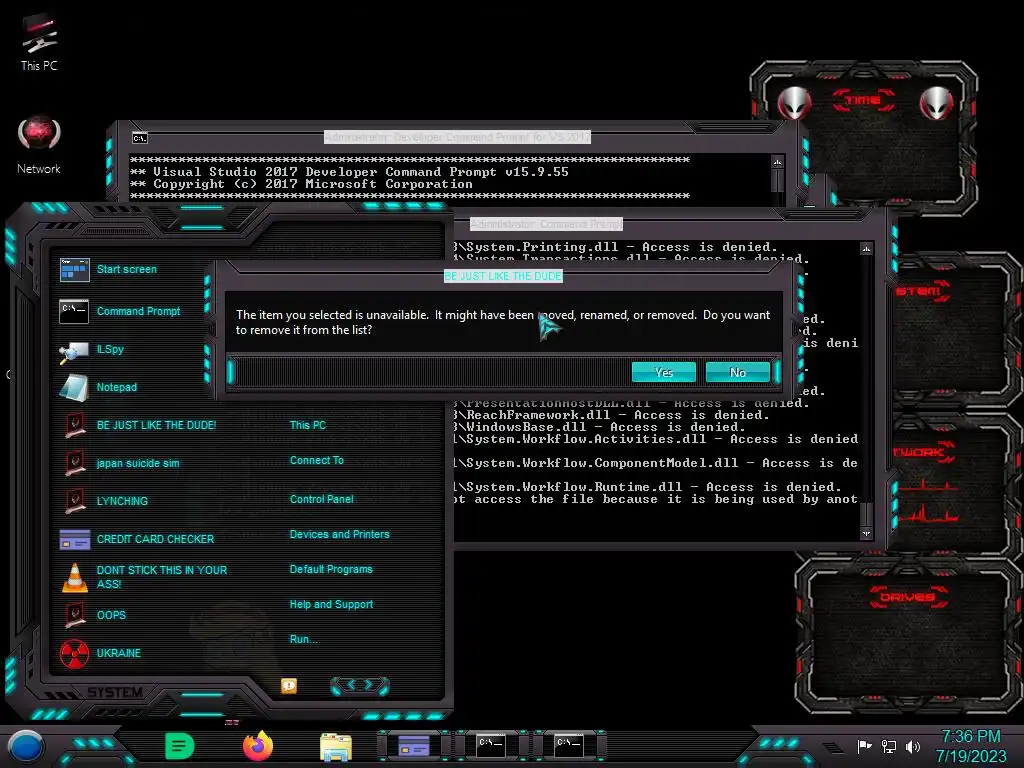1024x768 pixels.
Task: Open This PC desktop icon
Action: pos(39,42)
